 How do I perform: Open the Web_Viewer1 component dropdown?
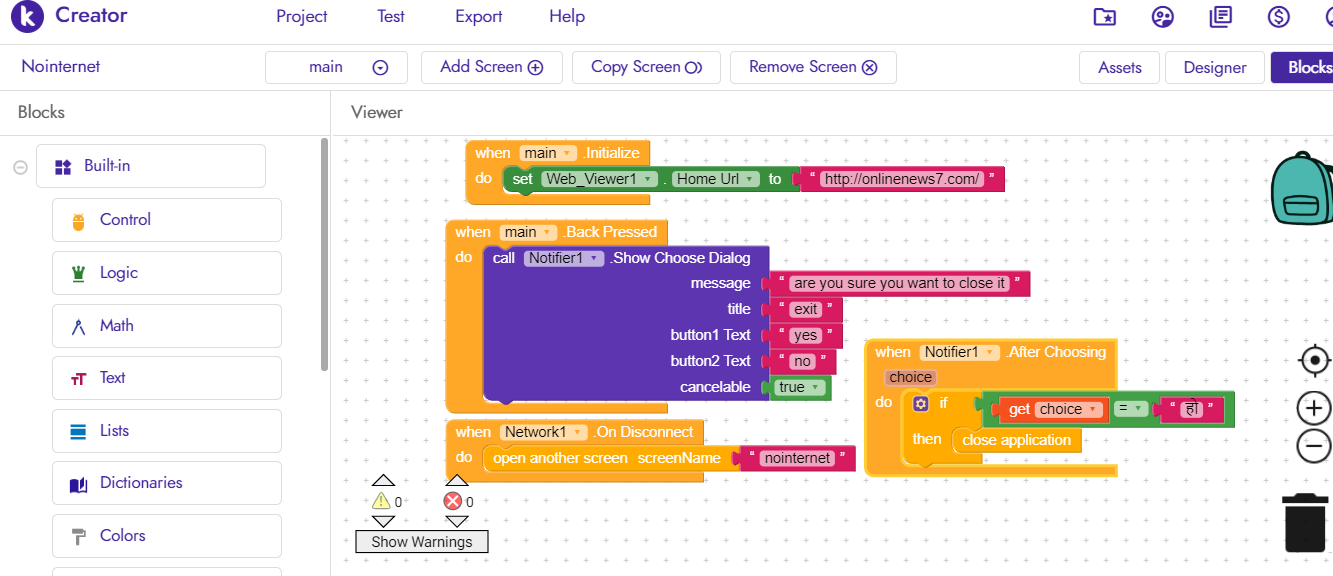click(x=649, y=179)
